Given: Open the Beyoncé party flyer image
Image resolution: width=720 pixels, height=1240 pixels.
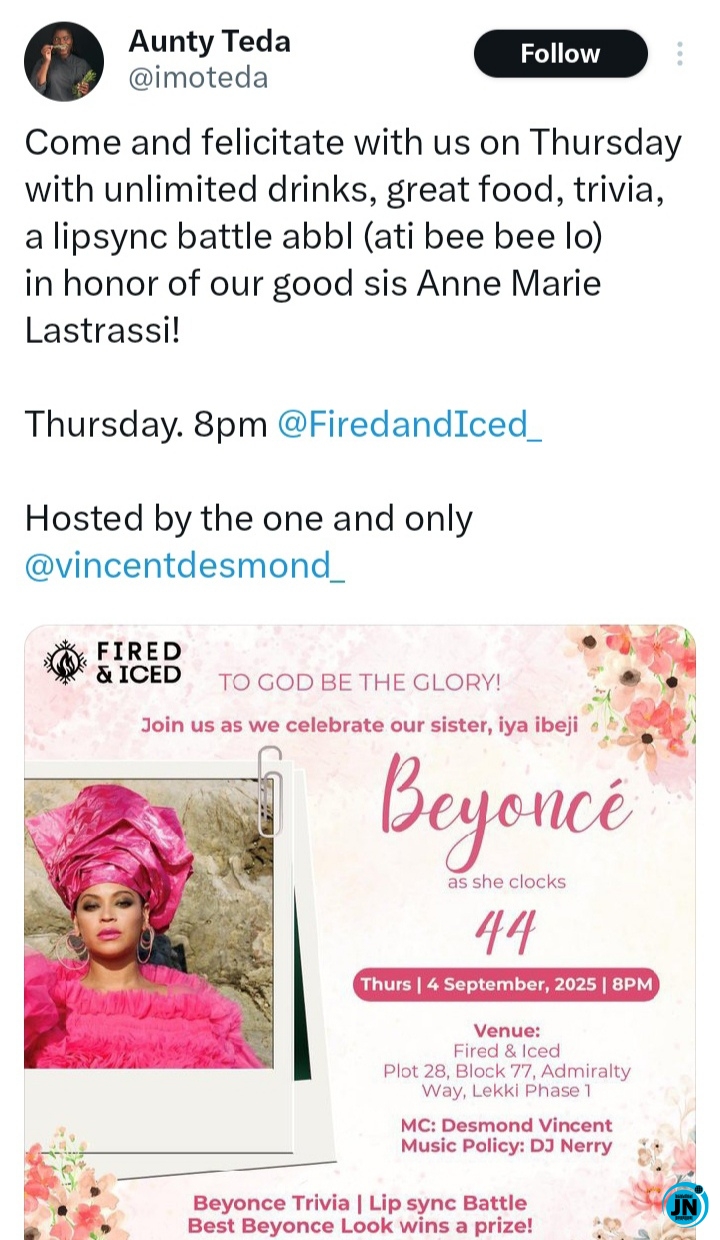Looking at the screenshot, I should [360, 932].
